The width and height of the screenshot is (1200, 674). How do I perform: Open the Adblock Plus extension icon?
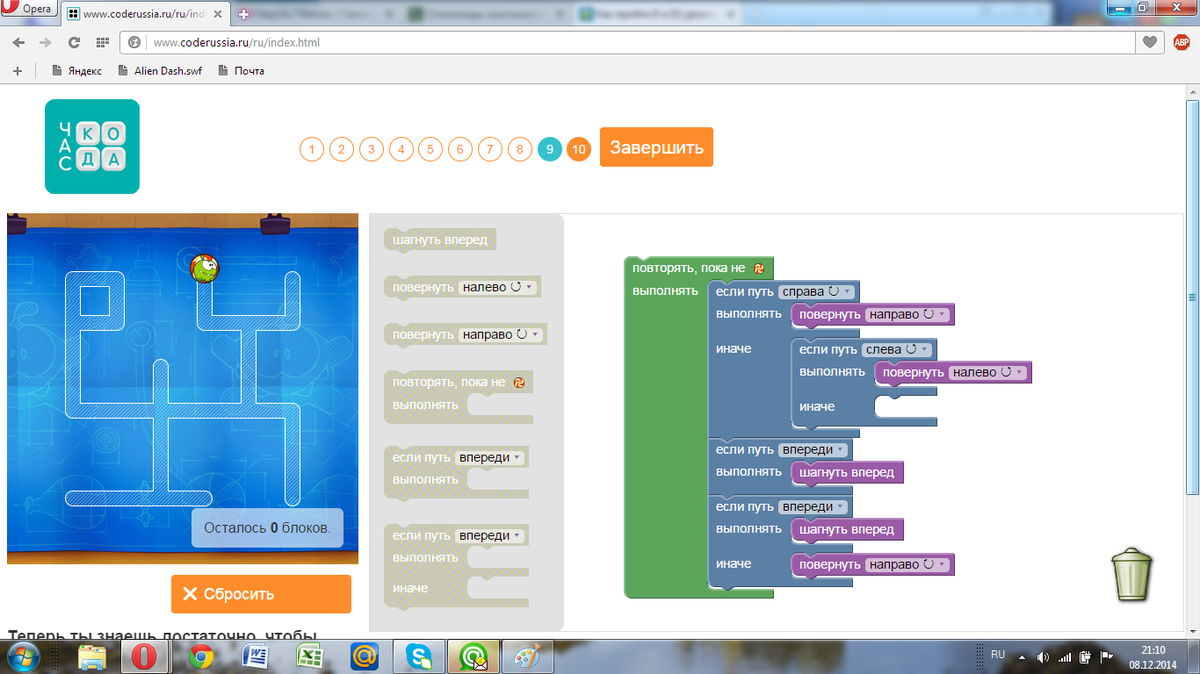(1182, 43)
